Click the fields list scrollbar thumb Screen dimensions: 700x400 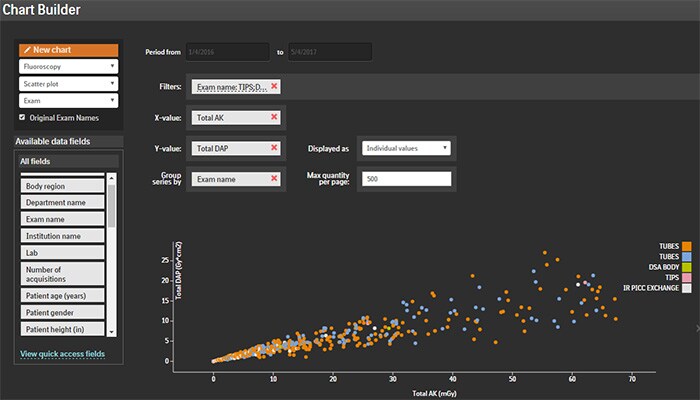[112, 206]
